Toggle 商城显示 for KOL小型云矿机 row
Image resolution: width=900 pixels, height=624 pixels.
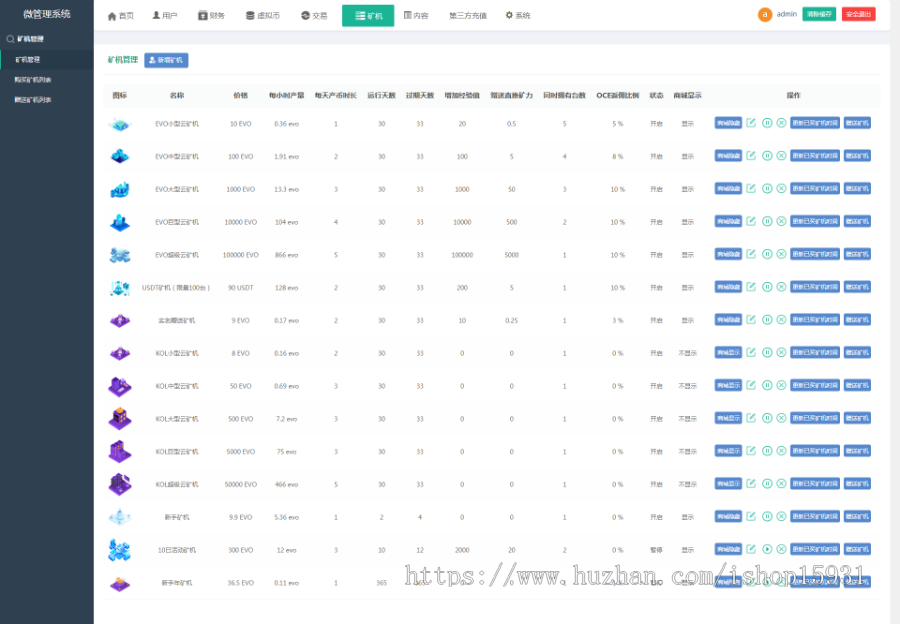pos(728,352)
